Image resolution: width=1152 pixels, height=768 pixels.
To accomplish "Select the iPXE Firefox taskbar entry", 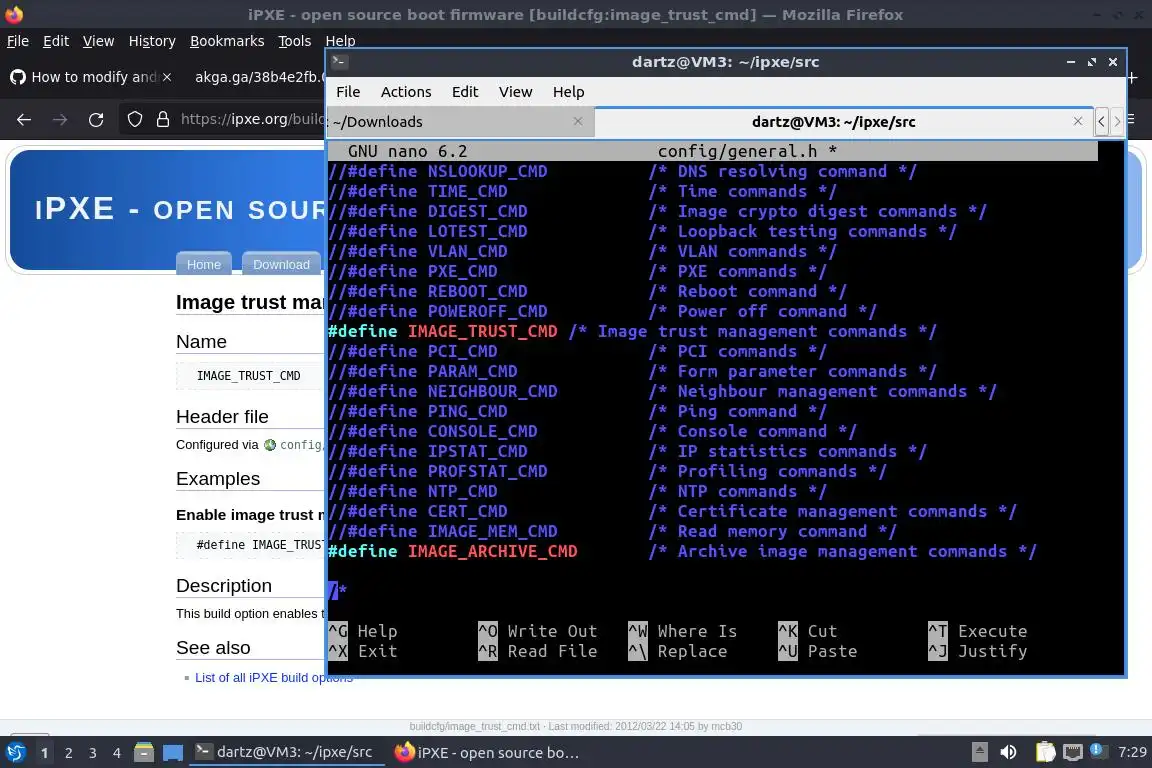I will pos(486,753).
